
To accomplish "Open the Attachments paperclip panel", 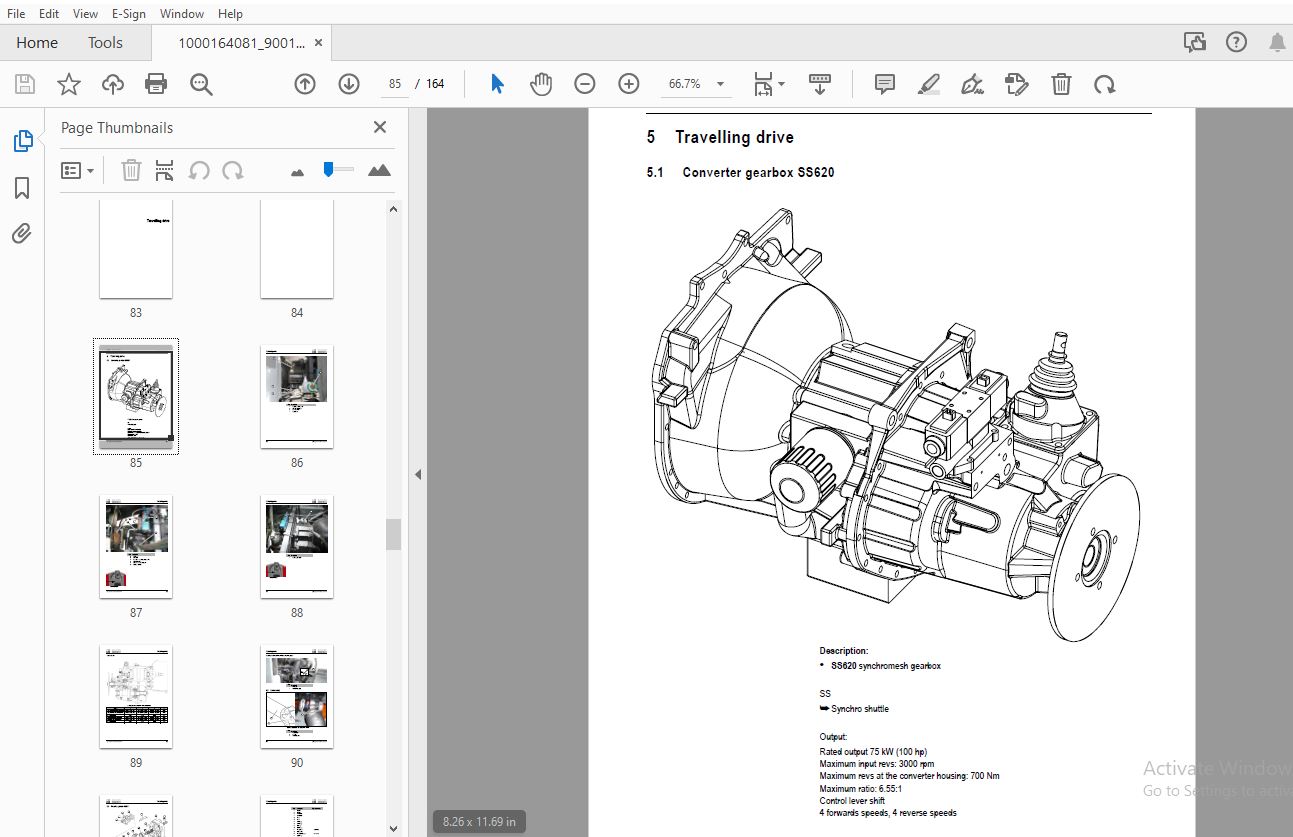I will (x=22, y=234).
